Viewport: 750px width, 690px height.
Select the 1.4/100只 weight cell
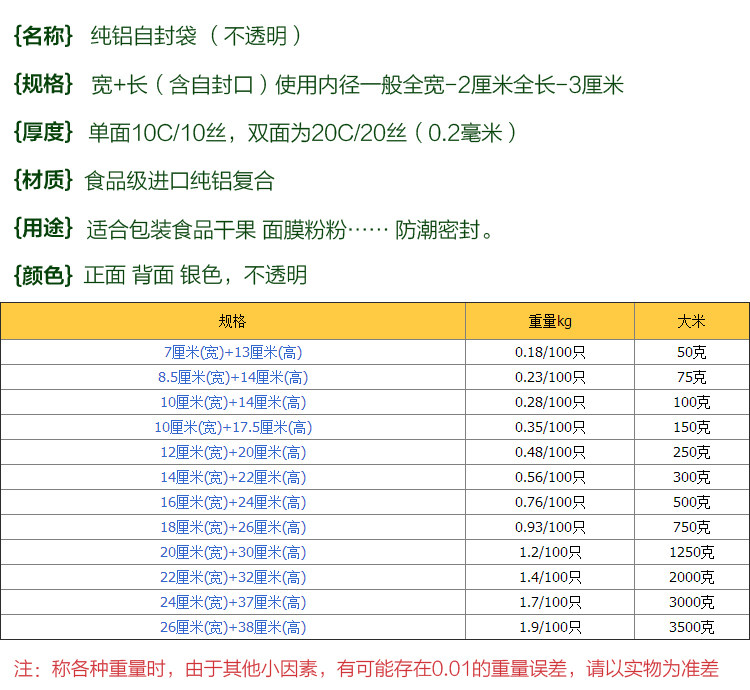550,577
